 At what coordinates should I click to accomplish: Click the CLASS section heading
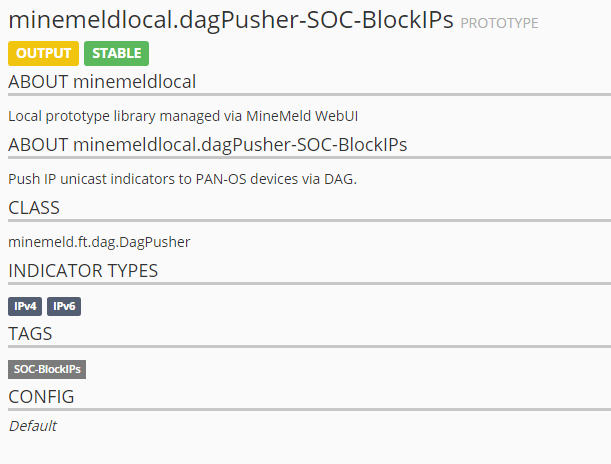(x=34, y=208)
